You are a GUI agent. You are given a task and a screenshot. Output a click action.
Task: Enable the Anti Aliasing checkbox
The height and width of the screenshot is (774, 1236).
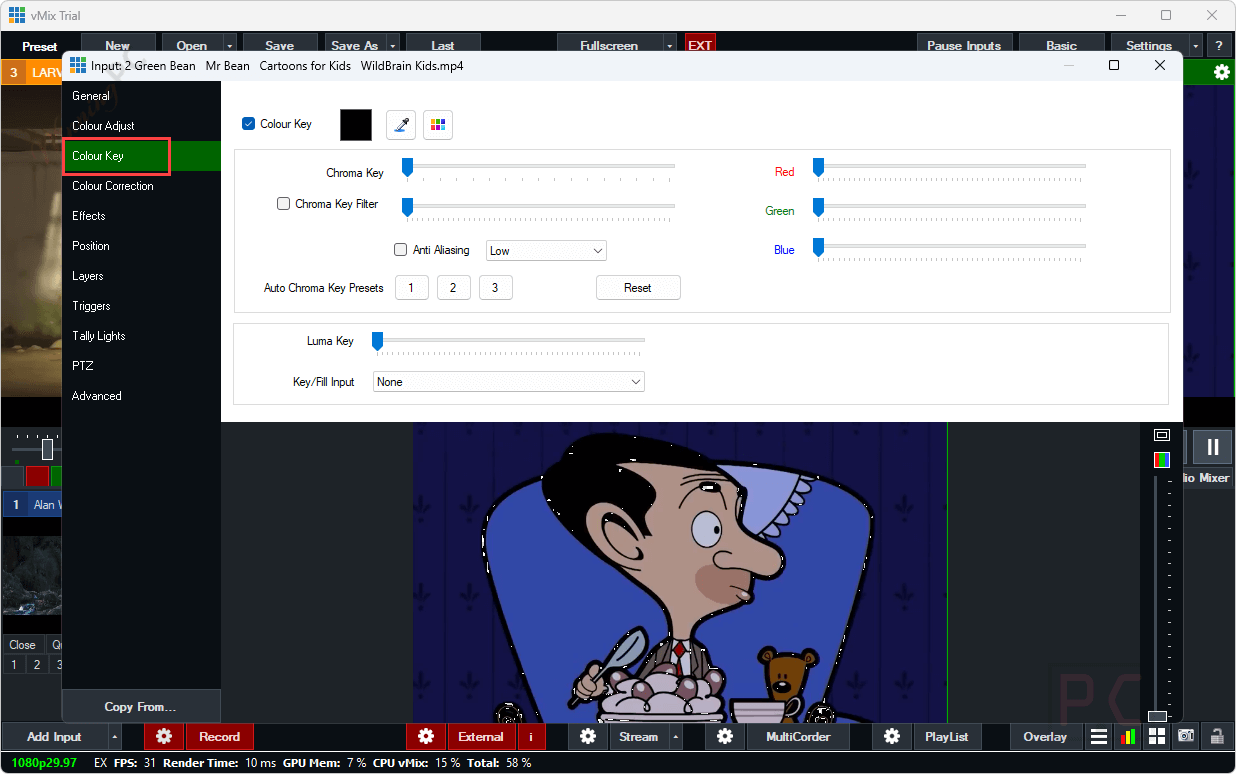[x=401, y=250]
